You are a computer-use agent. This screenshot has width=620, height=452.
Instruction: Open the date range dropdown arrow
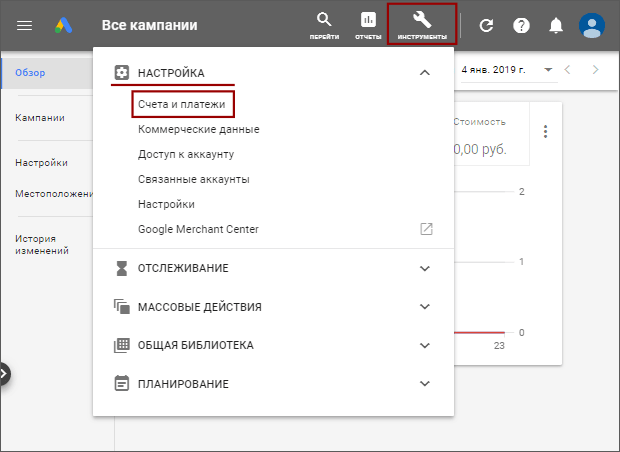548,70
